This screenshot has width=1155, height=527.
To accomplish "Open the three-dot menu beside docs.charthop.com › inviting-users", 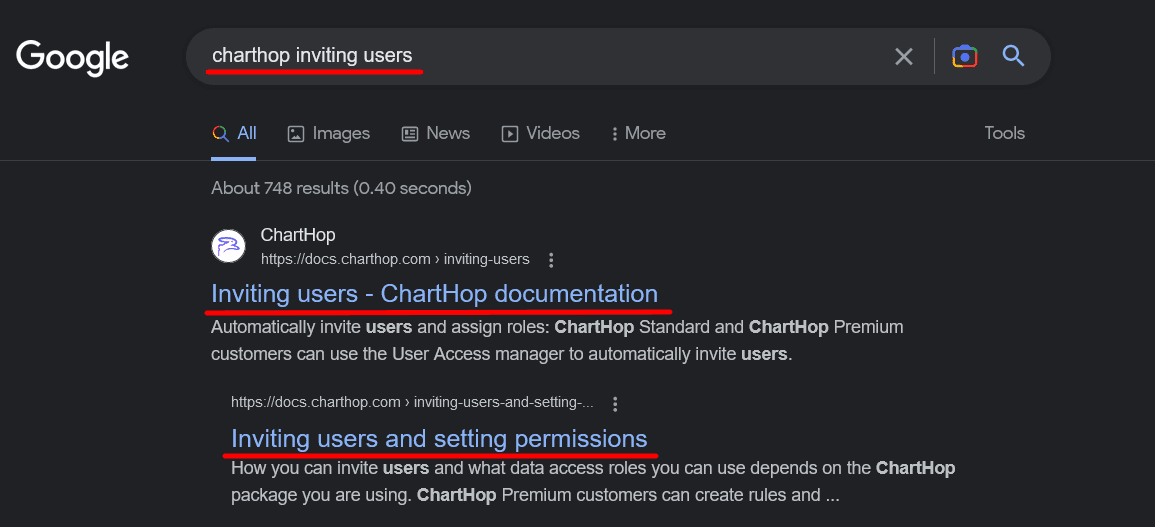I will pyautogui.click(x=551, y=260).
